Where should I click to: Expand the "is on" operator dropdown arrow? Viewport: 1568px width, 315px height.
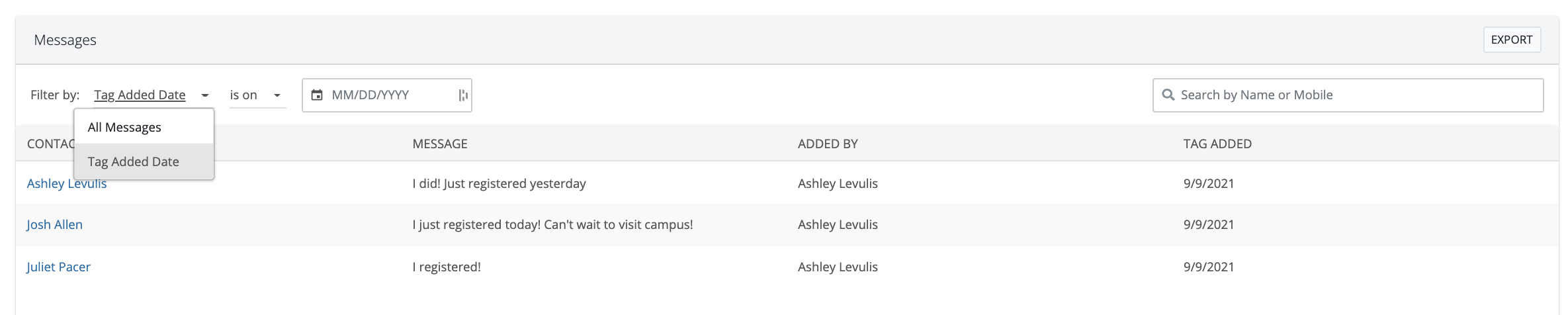click(x=277, y=95)
